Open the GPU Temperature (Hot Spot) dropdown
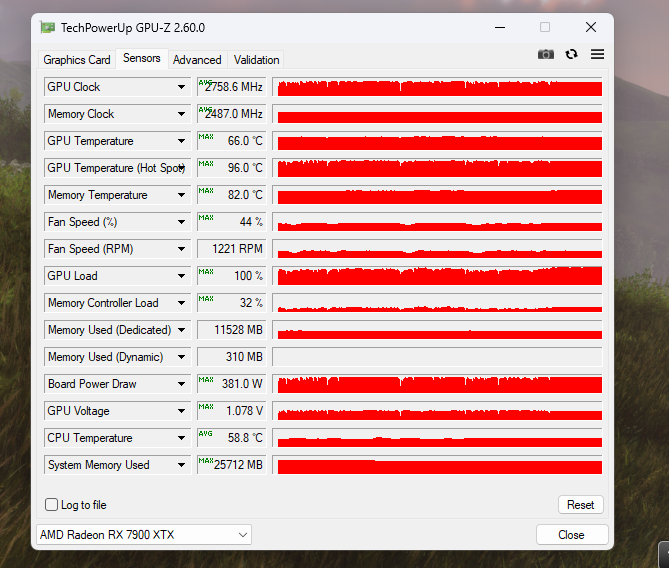669x568 pixels. point(117,168)
